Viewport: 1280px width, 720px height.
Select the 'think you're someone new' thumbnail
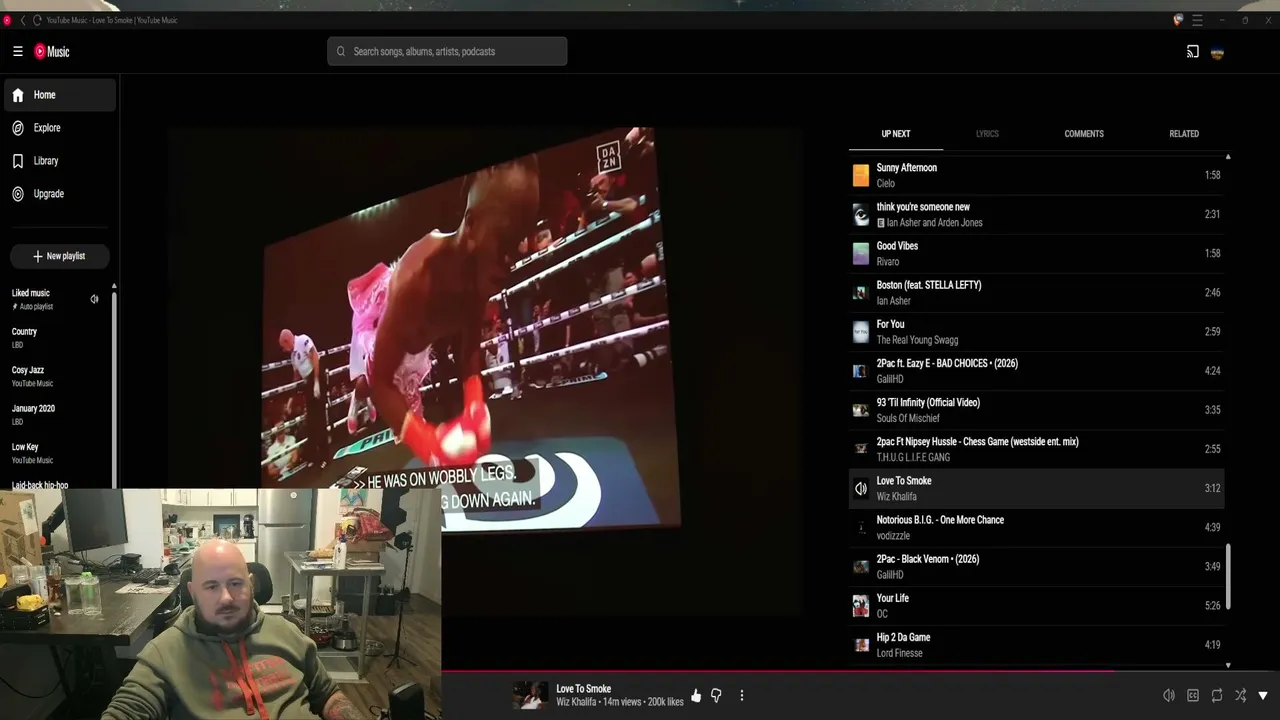coord(860,214)
